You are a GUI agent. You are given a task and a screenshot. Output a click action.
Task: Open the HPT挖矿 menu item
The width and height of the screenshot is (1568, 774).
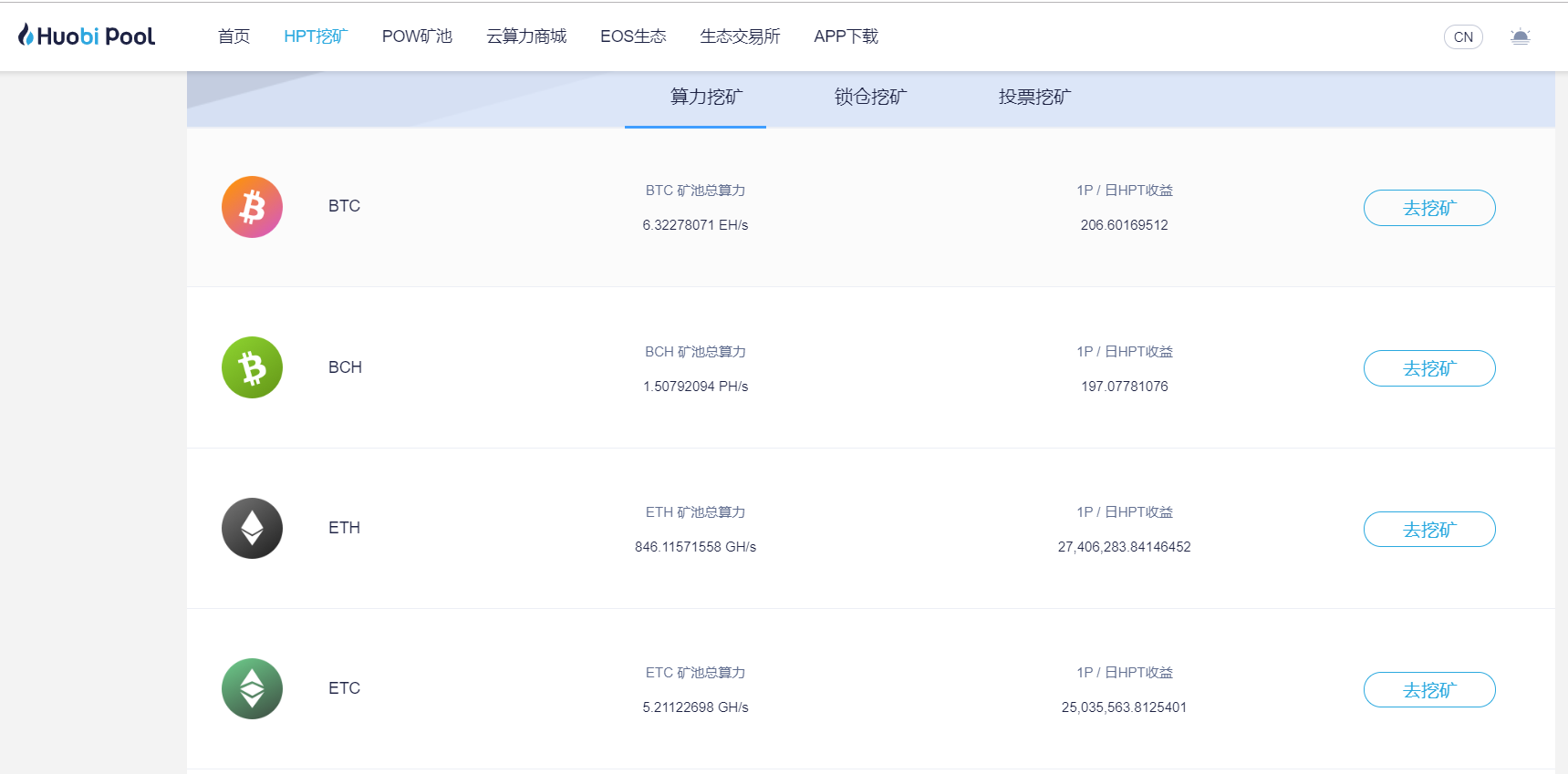coord(316,36)
